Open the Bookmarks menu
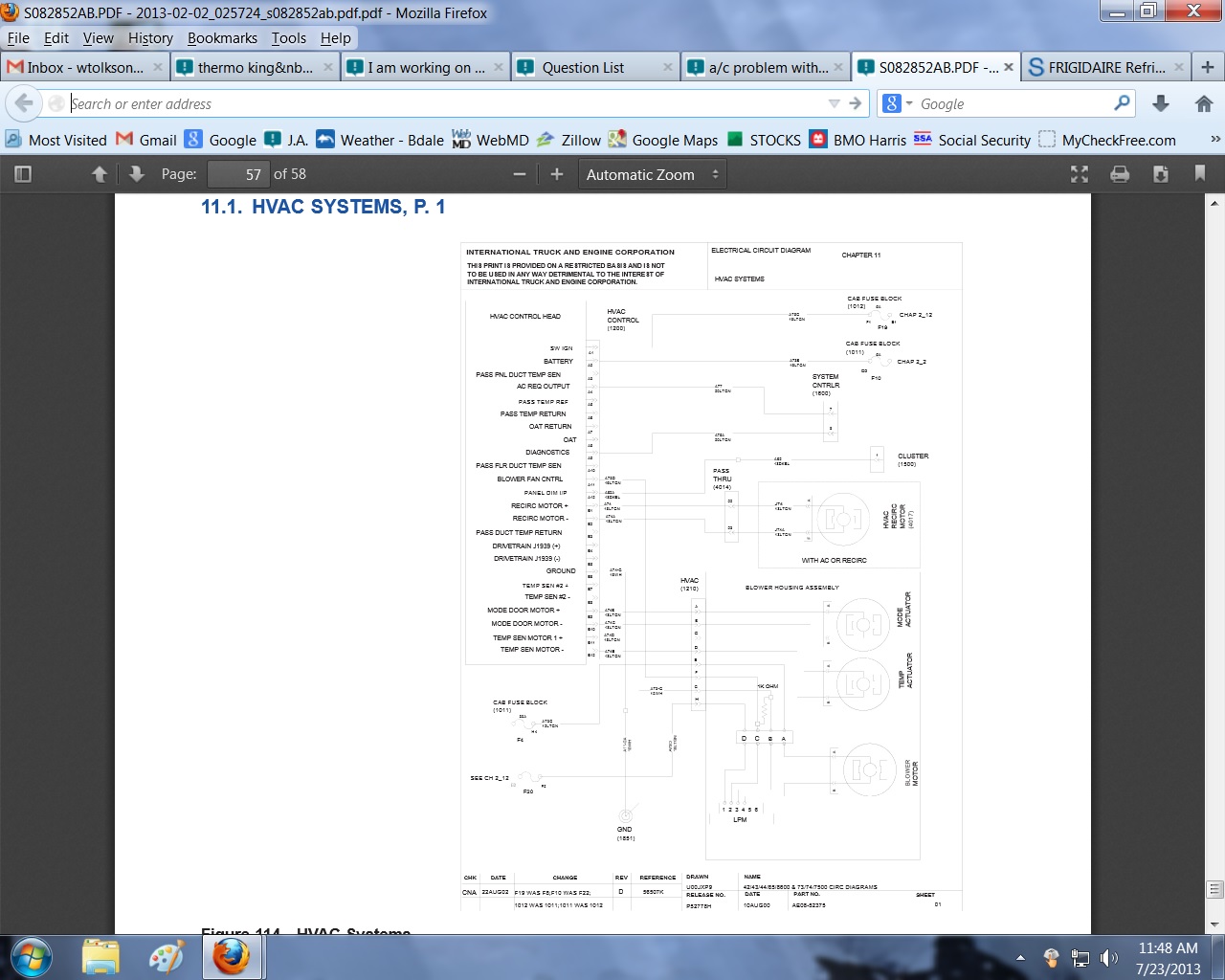 click(222, 38)
